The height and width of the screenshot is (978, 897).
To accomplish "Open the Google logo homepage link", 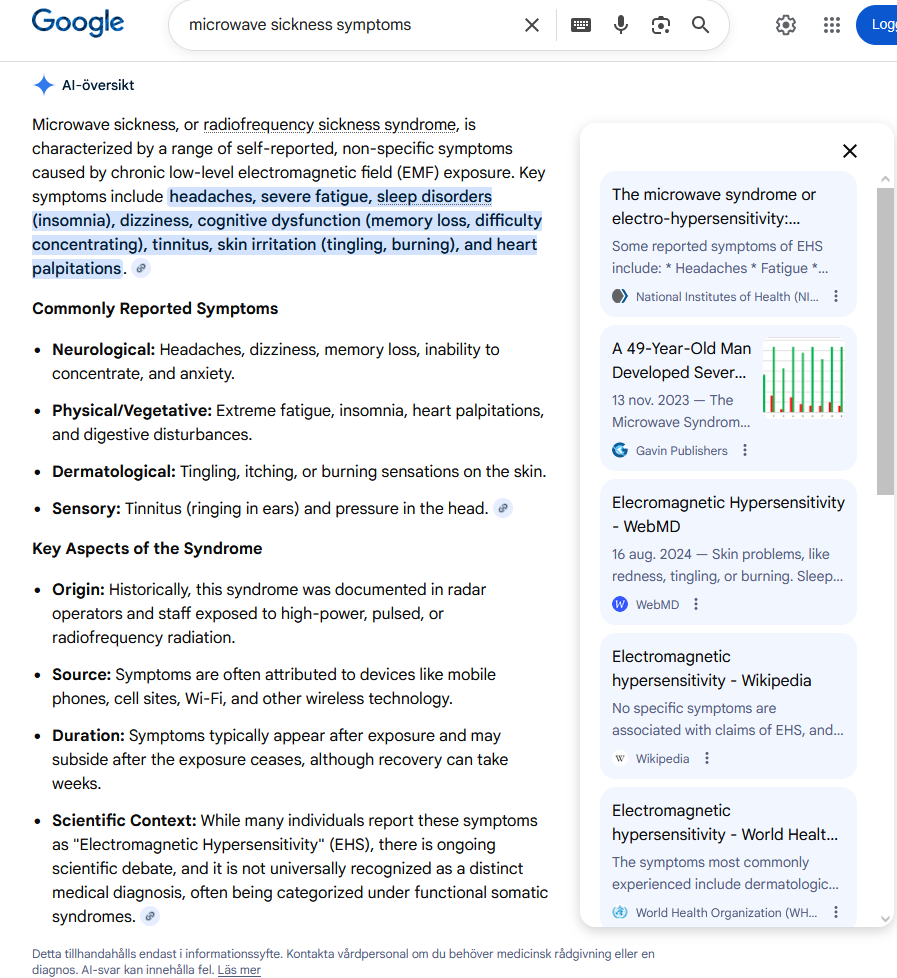I will 78,24.
